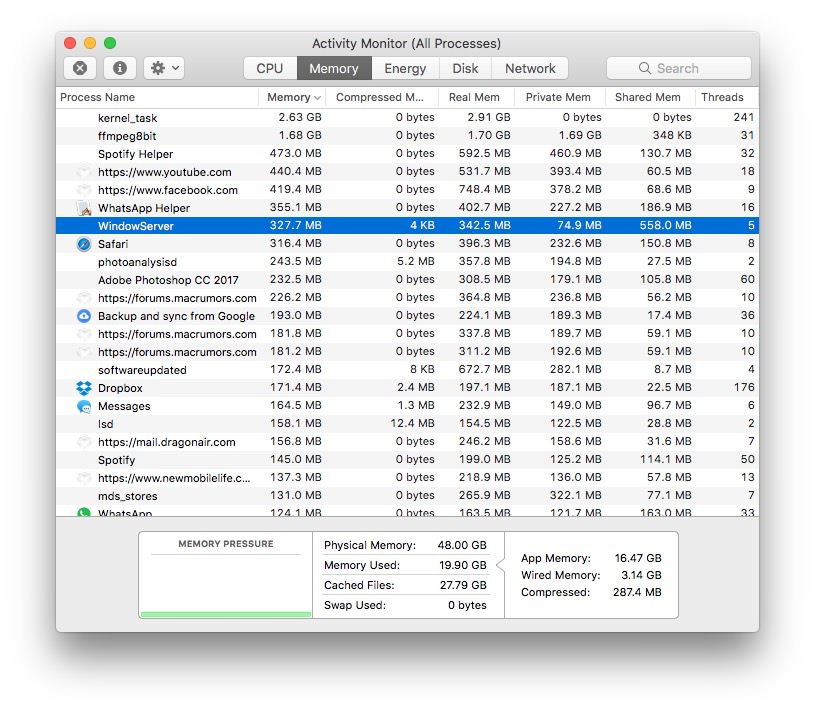Click the Quit Process (X) toolbar icon
The width and height of the screenshot is (815, 712).
click(80, 68)
